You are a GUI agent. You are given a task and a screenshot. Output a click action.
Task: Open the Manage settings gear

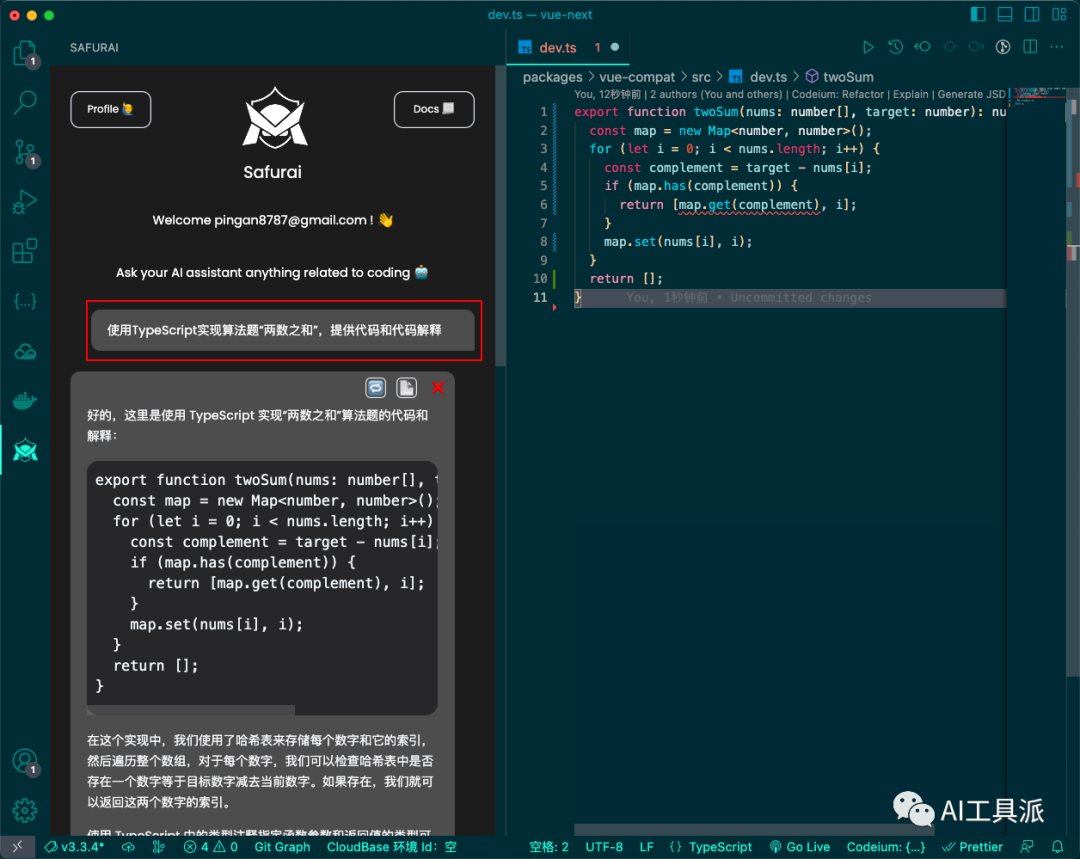coord(25,811)
